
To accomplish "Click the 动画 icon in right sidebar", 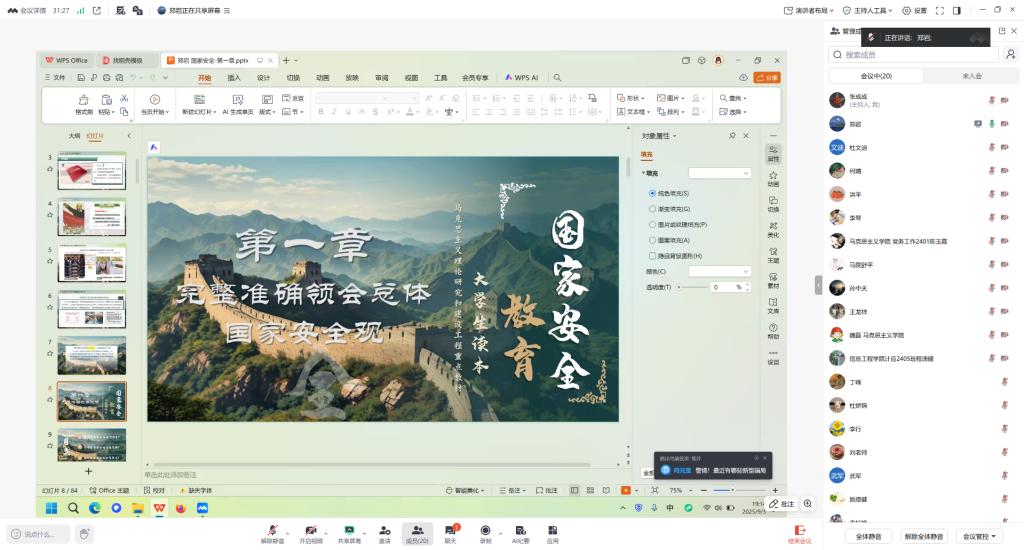I will [773, 178].
